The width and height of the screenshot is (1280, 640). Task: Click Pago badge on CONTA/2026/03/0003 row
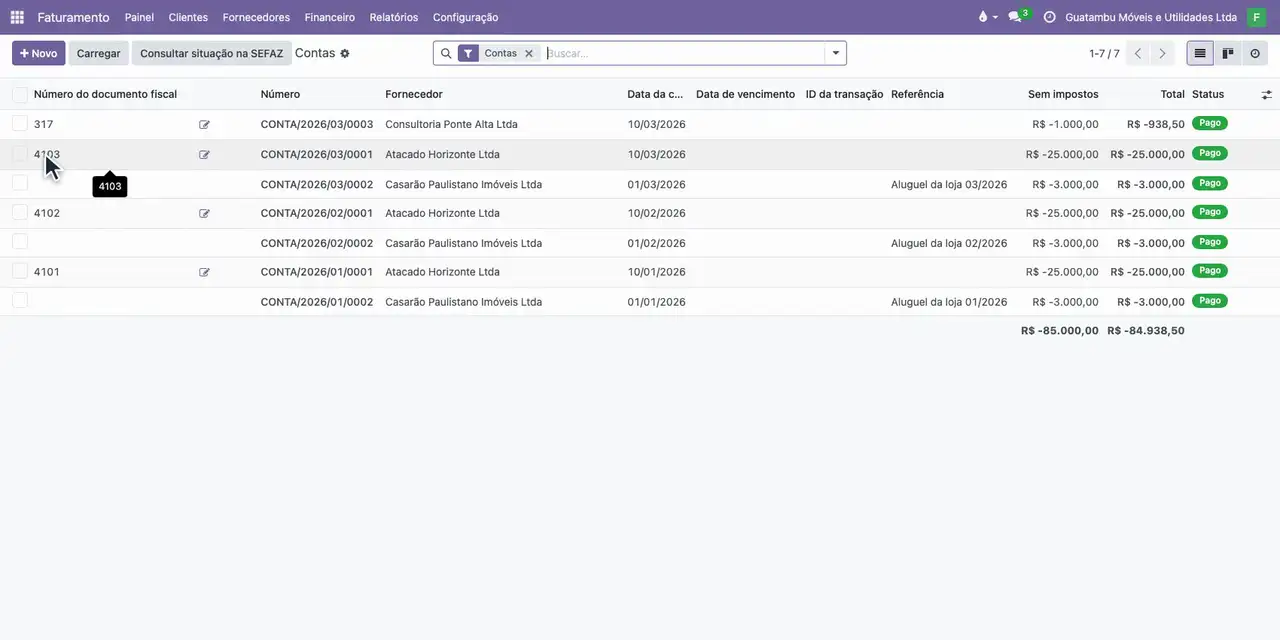[x=1209, y=123]
